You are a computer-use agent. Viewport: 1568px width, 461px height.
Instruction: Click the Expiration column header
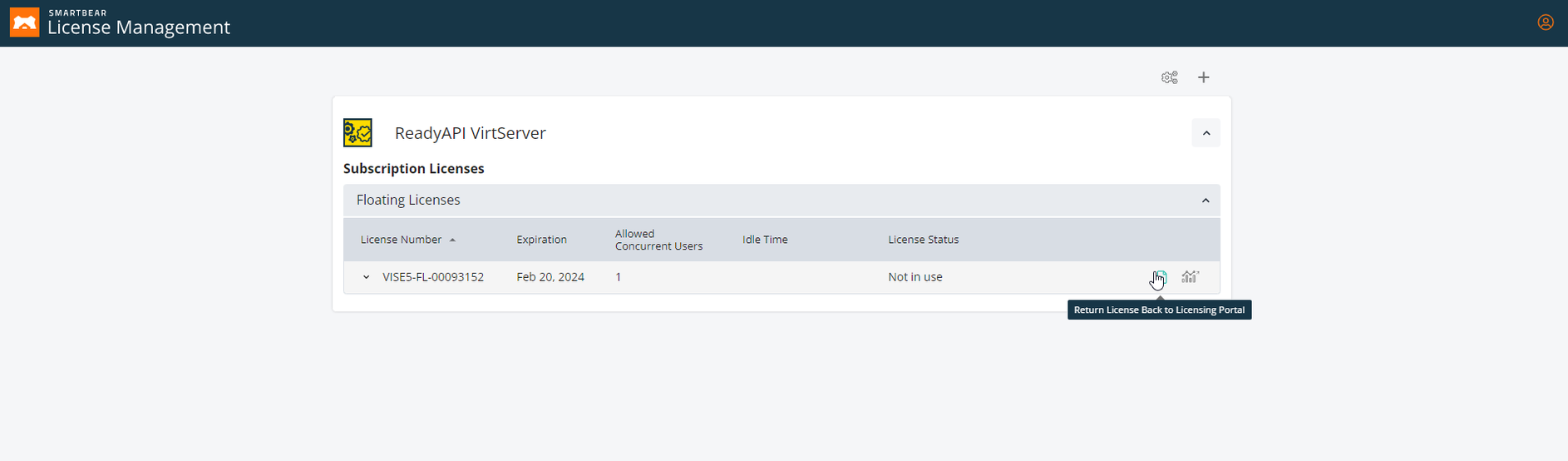[x=541, y=240]
